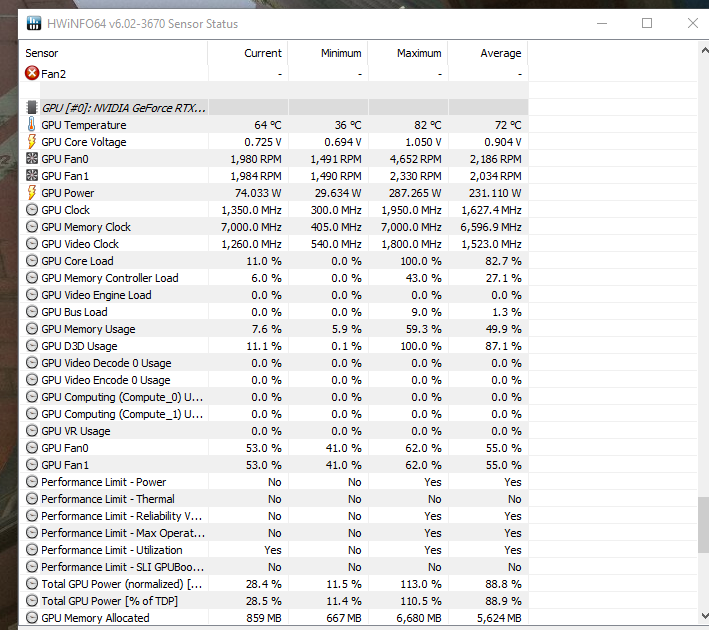The image size is (709, 630).
Task: Click the thermometer icon next to GPU Temperature
Action: pyautogui.click(x=31, y=124)
